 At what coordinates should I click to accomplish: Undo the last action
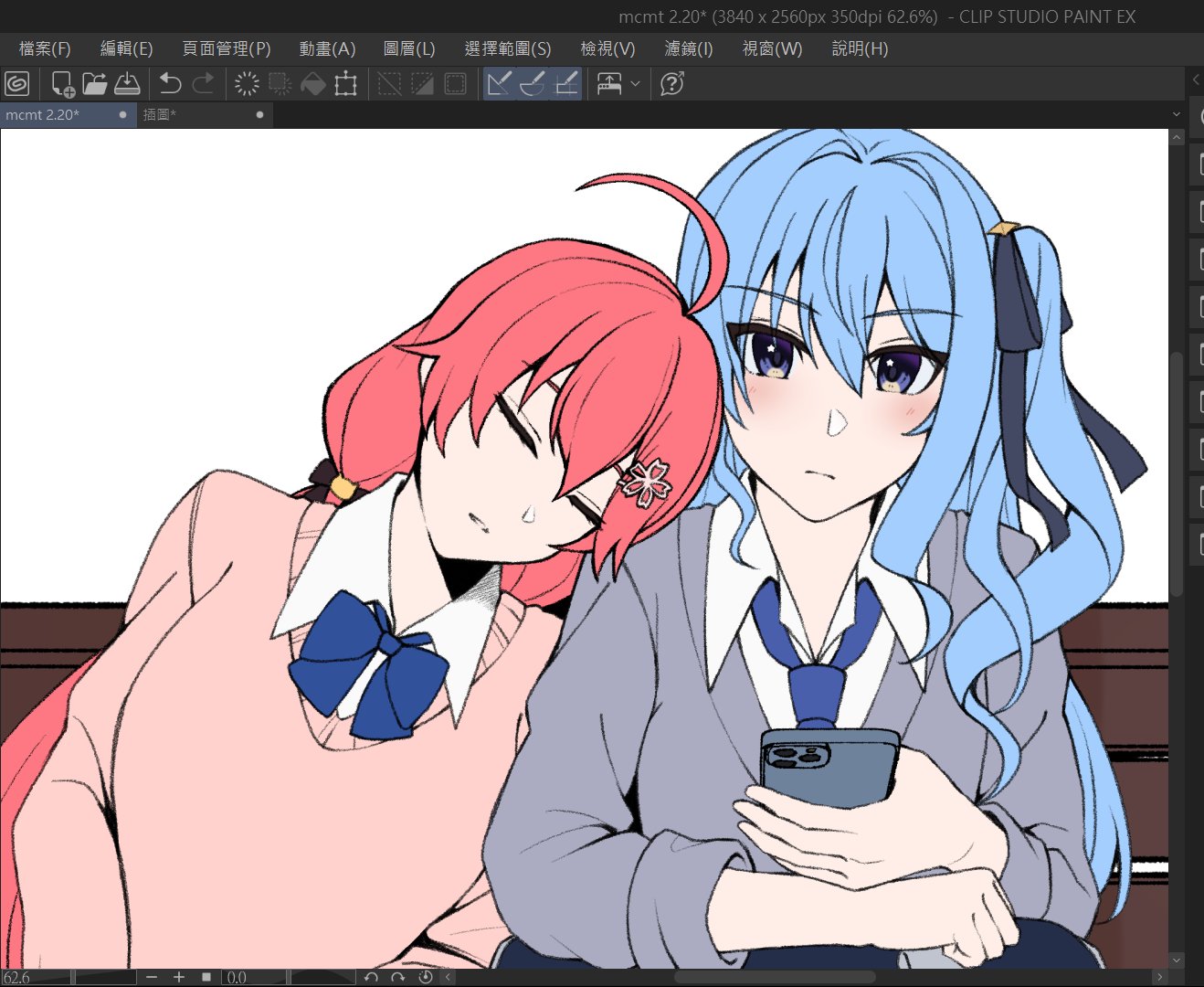(x=170, y=84)
